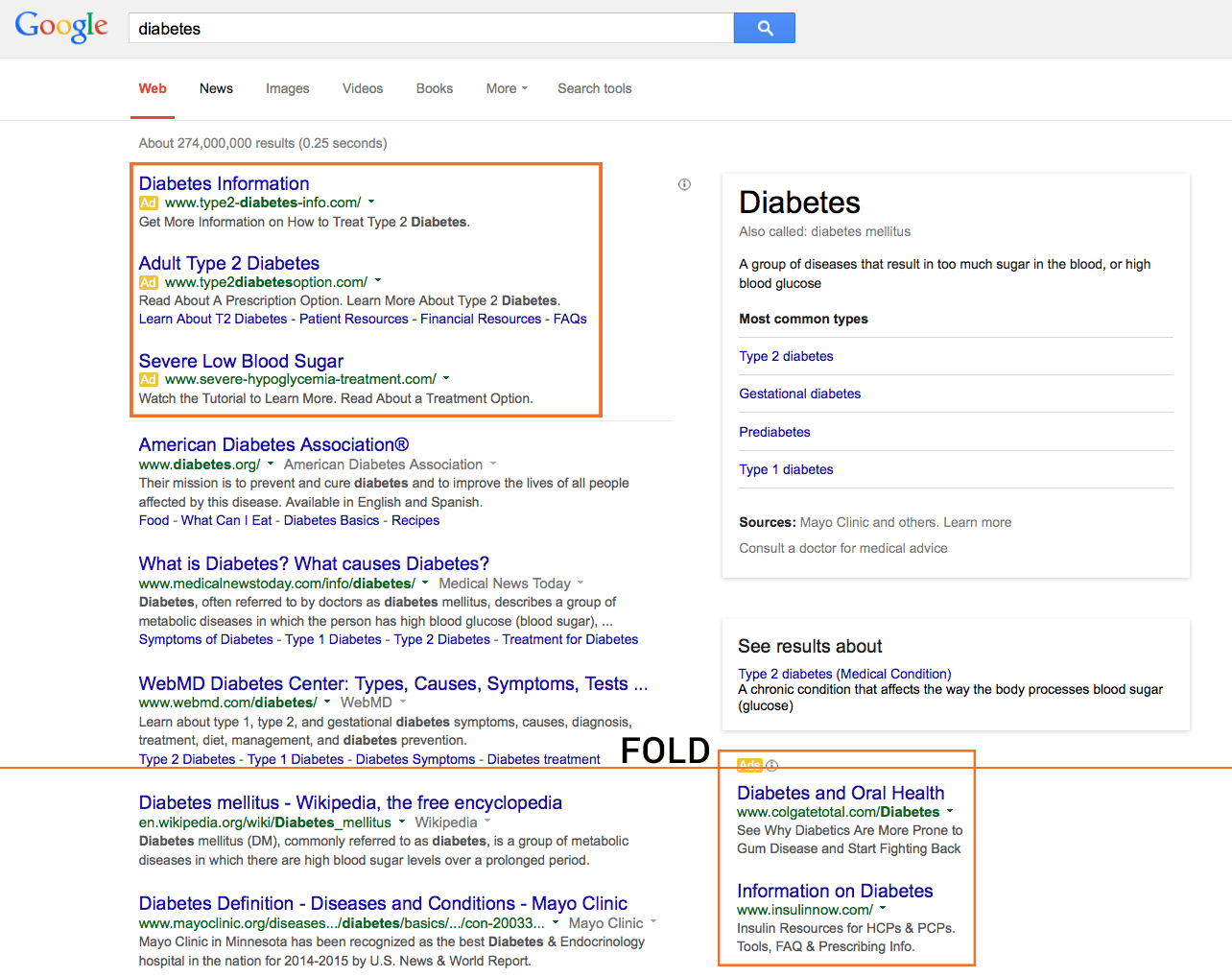Image resolution: width=1232 pixels, height=977 pixels.
Task: Click into the search box containing diabetes
Action: click(432, 29)
